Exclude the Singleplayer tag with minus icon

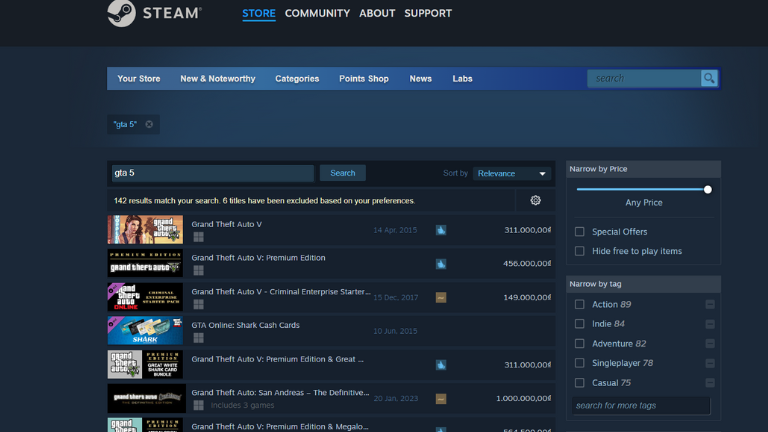point(710,363)
